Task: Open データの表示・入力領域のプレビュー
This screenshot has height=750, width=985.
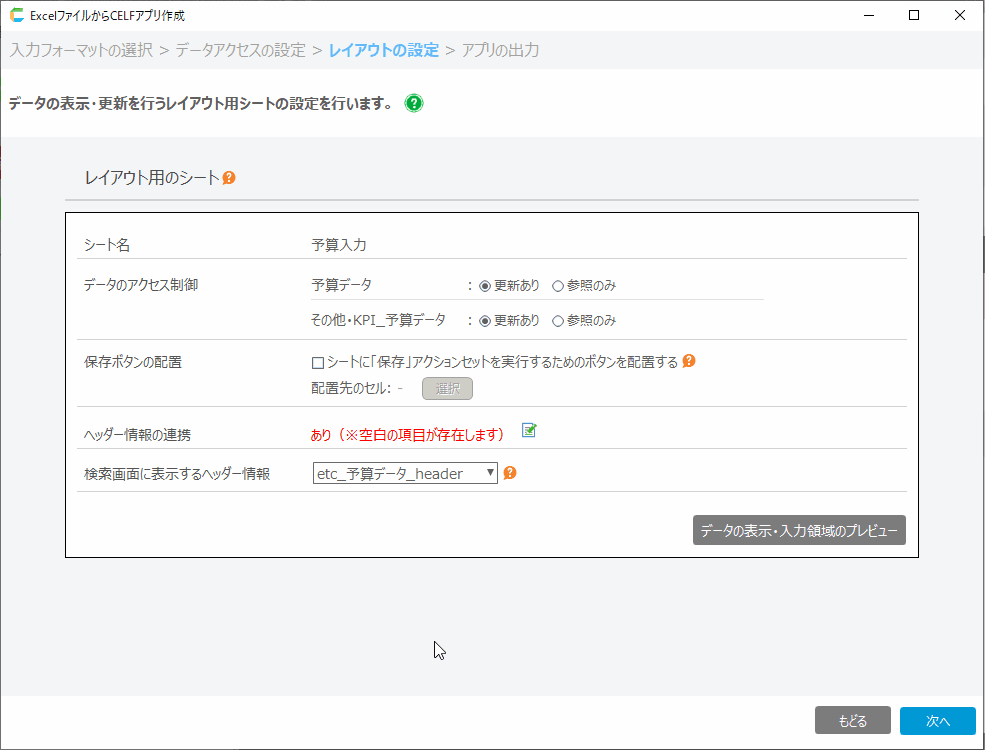Action: [x=798, y=531]
